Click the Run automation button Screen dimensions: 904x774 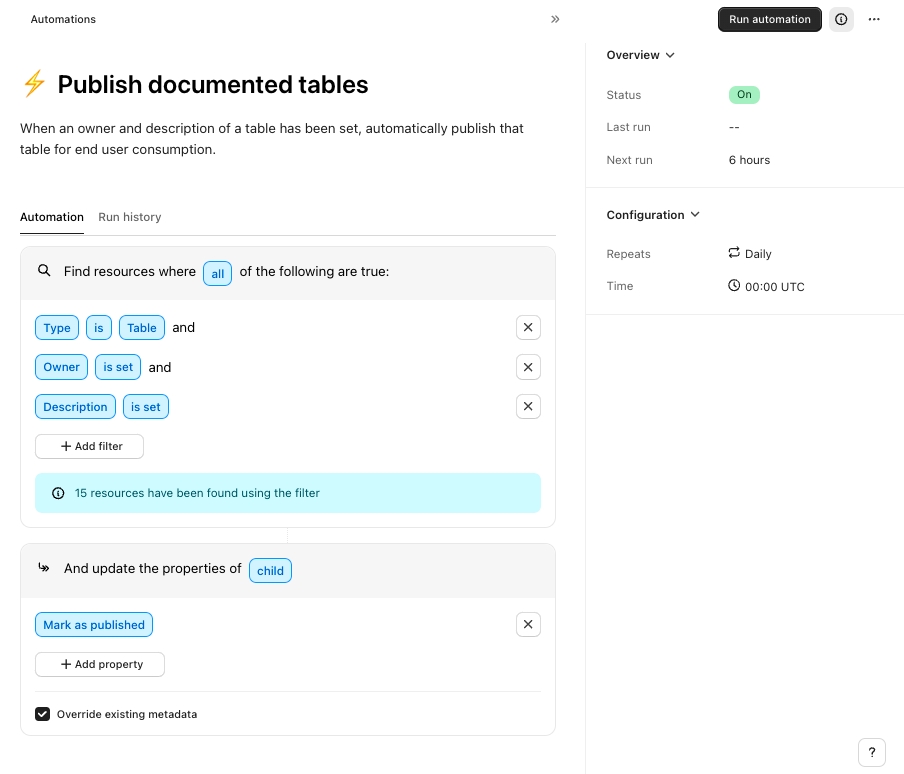click(770, 20)
